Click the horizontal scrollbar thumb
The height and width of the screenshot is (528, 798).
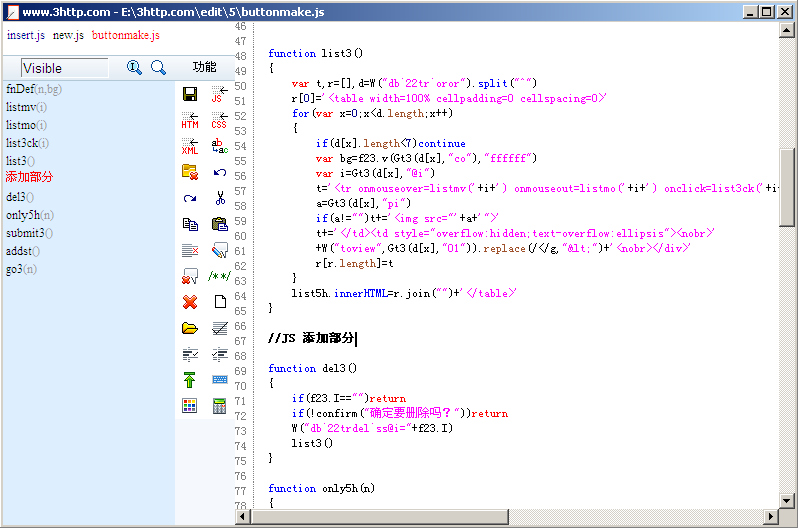pyautogui.click(x=380, y=516)
